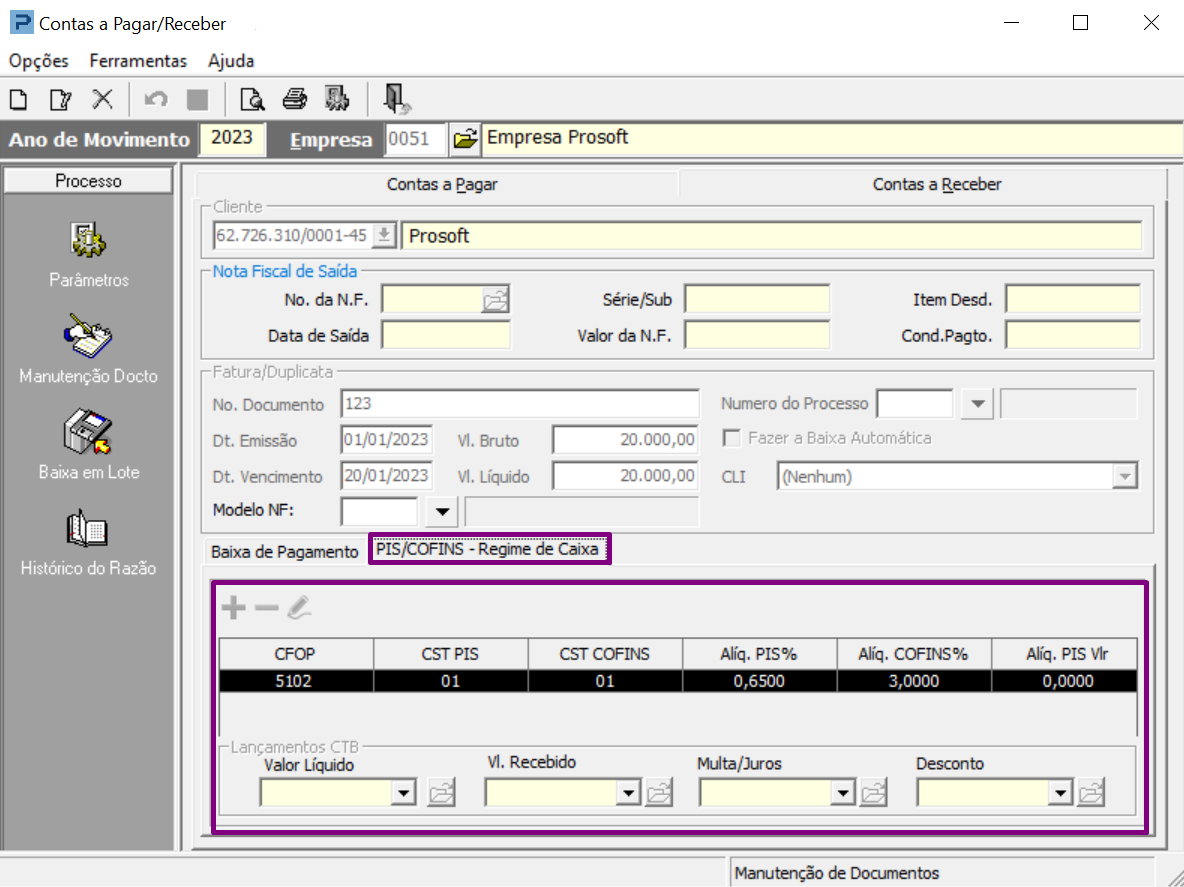This screenshot has height=887, width=1184.
Task: Click the printer icon in toolbar
Action: [294, 99]
